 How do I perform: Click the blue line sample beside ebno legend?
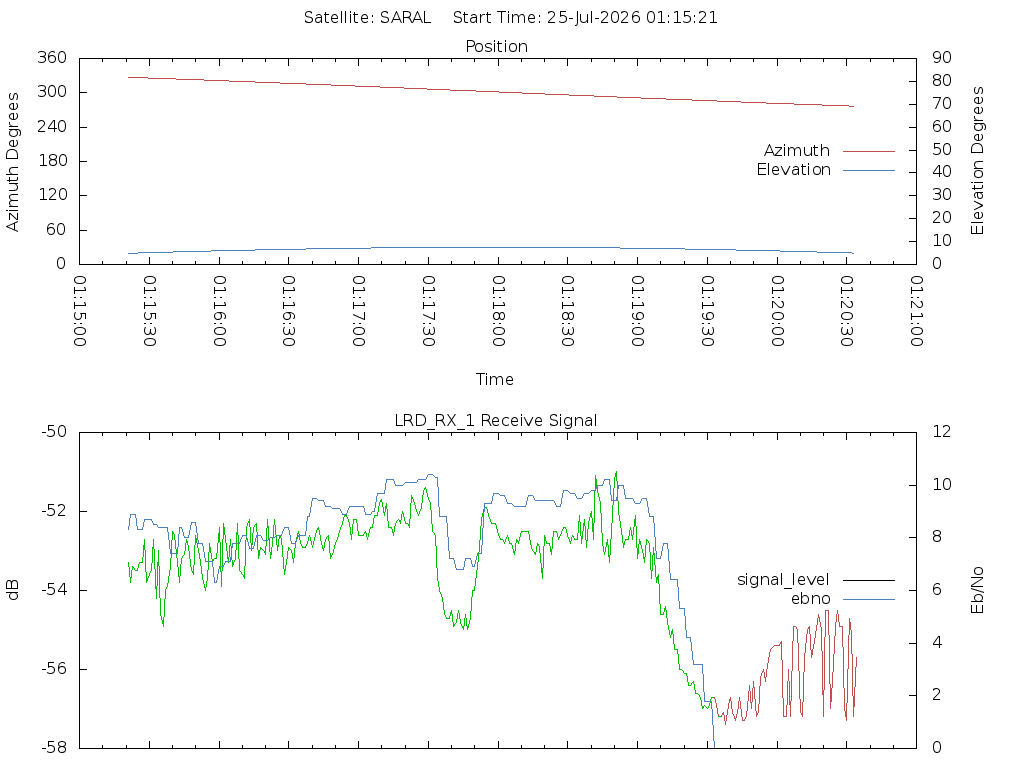(x=869, y=599)
